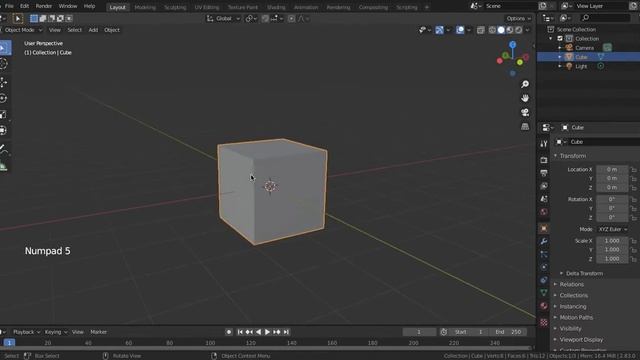Open the World properties tab
The height and width of the screenshot is (360, 640).
(x=544, y=212)
